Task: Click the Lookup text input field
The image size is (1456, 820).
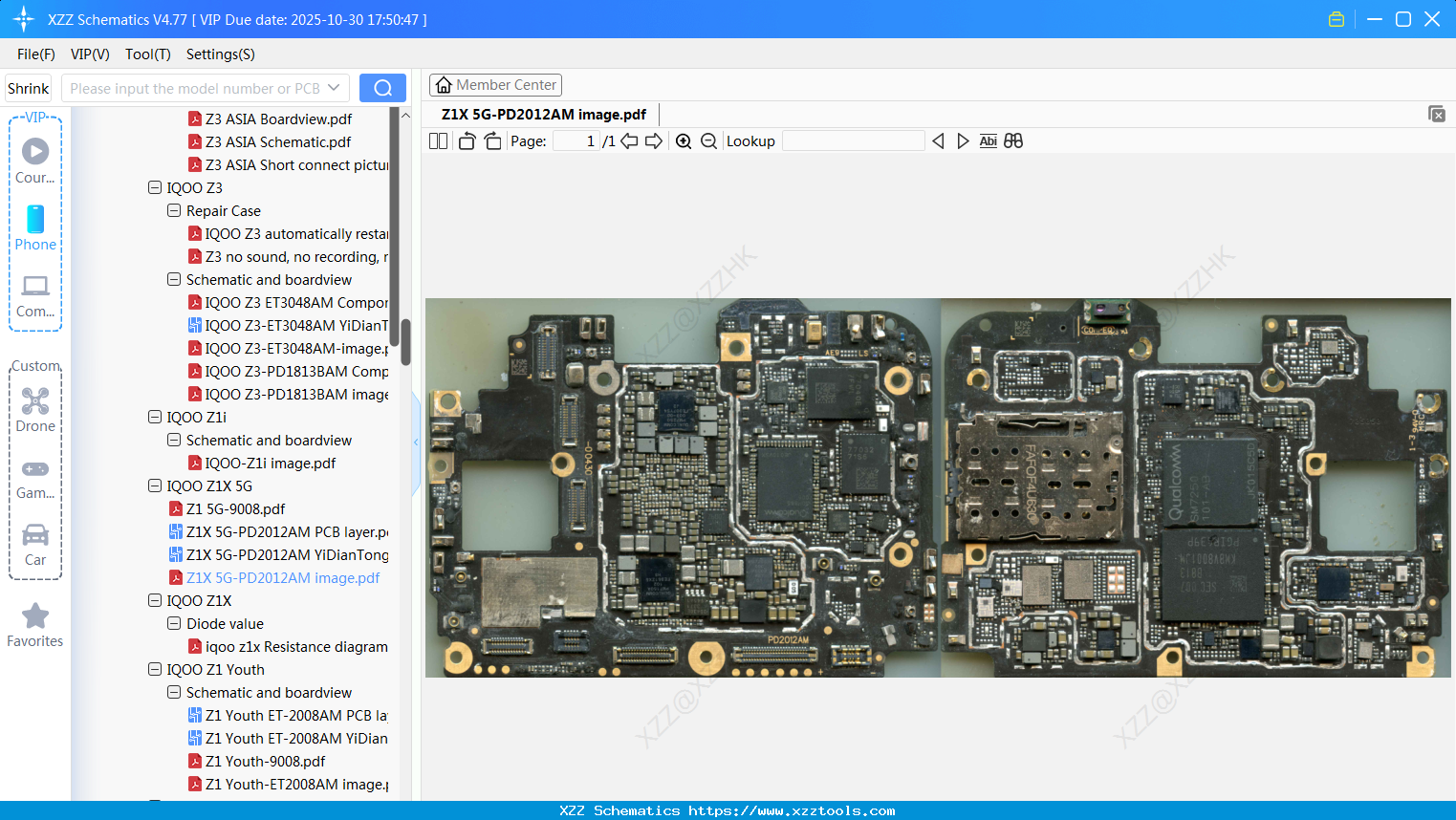Action: click(853, 141)
